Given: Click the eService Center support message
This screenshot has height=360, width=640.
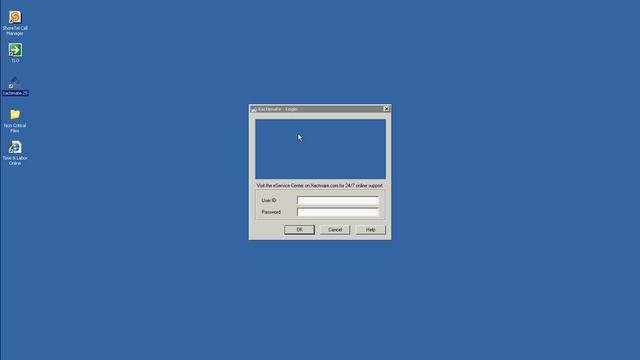Looking at the screenshot, I should [320, 186].
